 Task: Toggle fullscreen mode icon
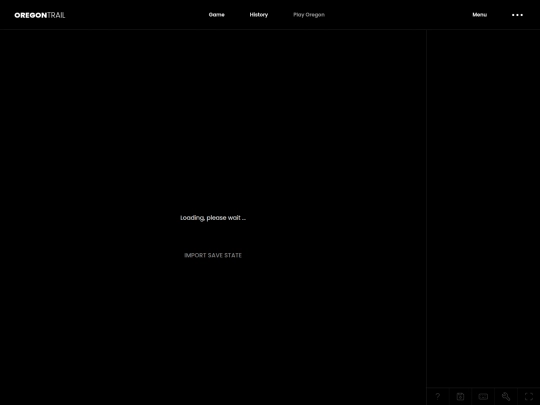(x=529, y=396)
